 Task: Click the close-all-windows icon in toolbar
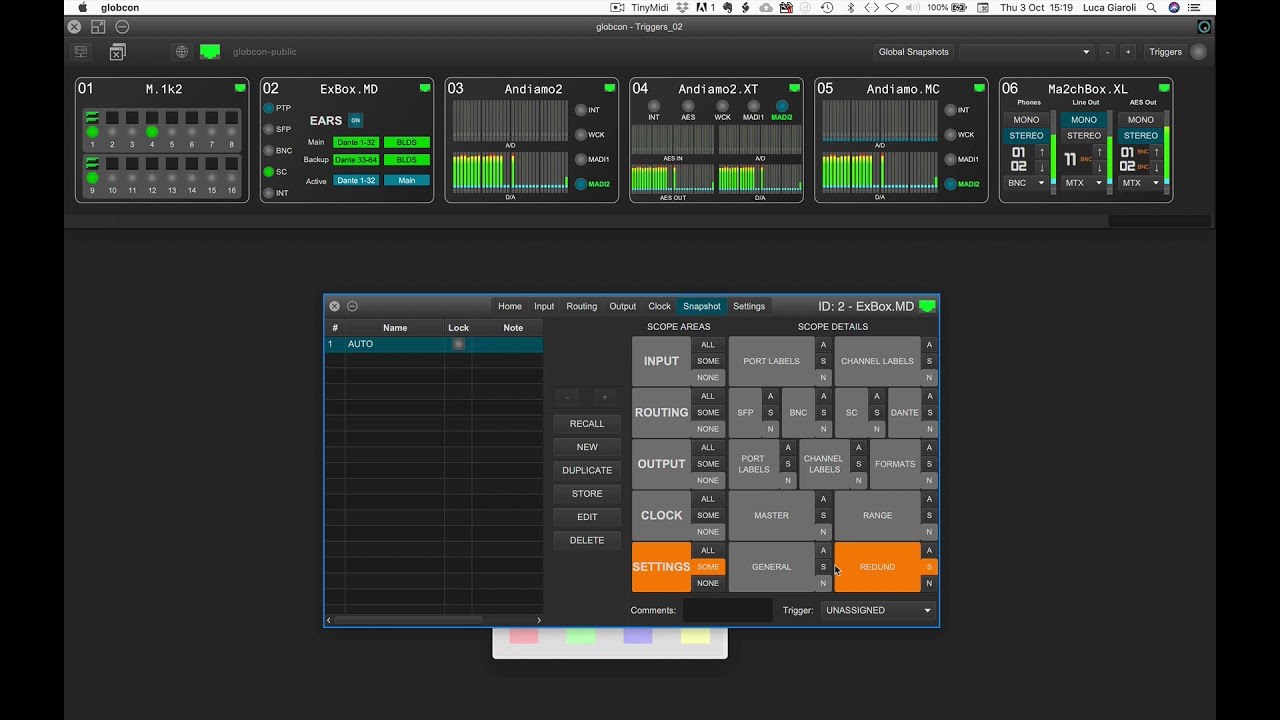[117, 51]
